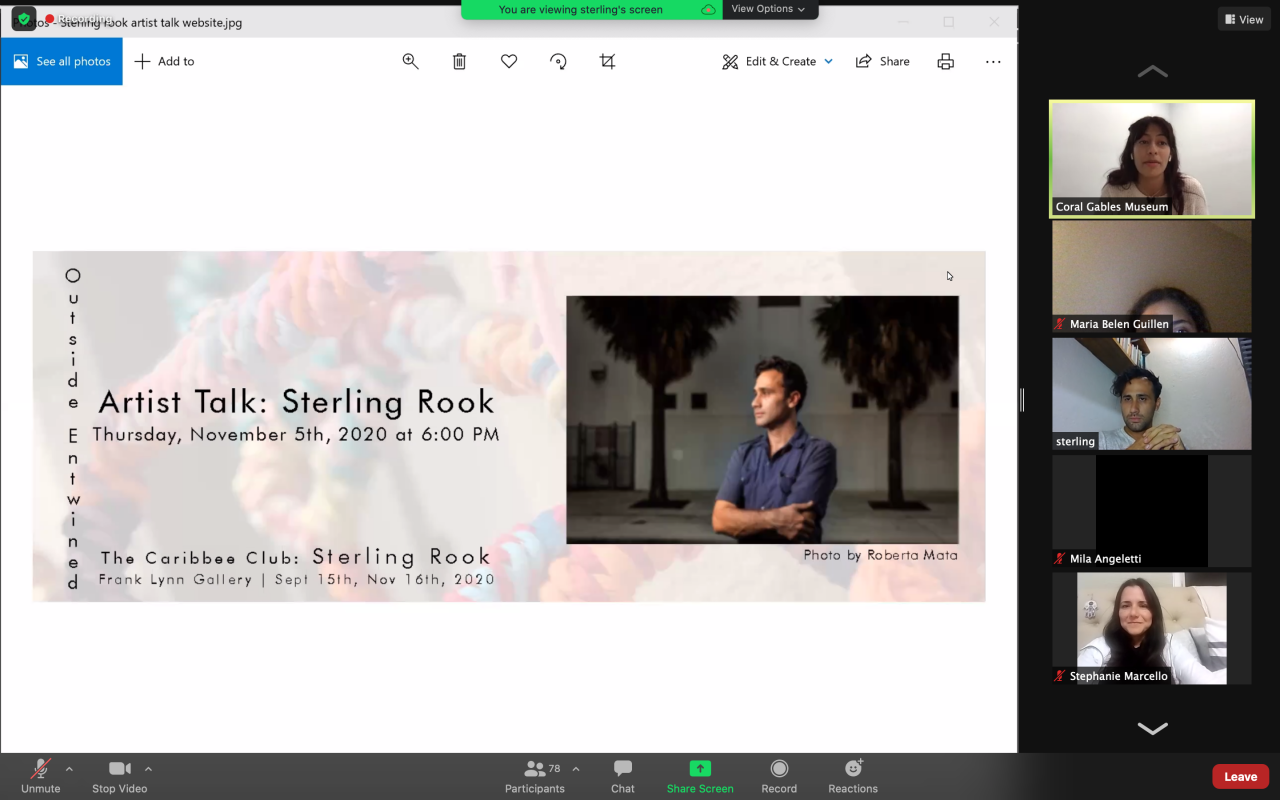
Task: Open the Participants list
Action: coord(535,776)
